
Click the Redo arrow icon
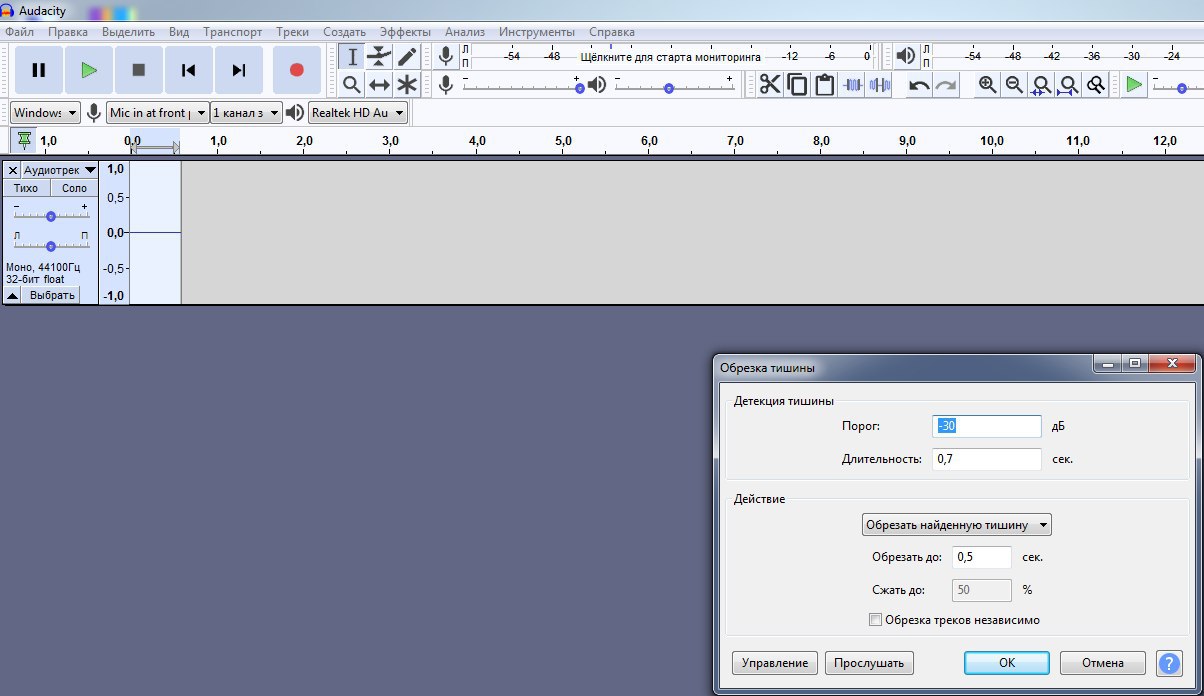click(x=945, y=85)
